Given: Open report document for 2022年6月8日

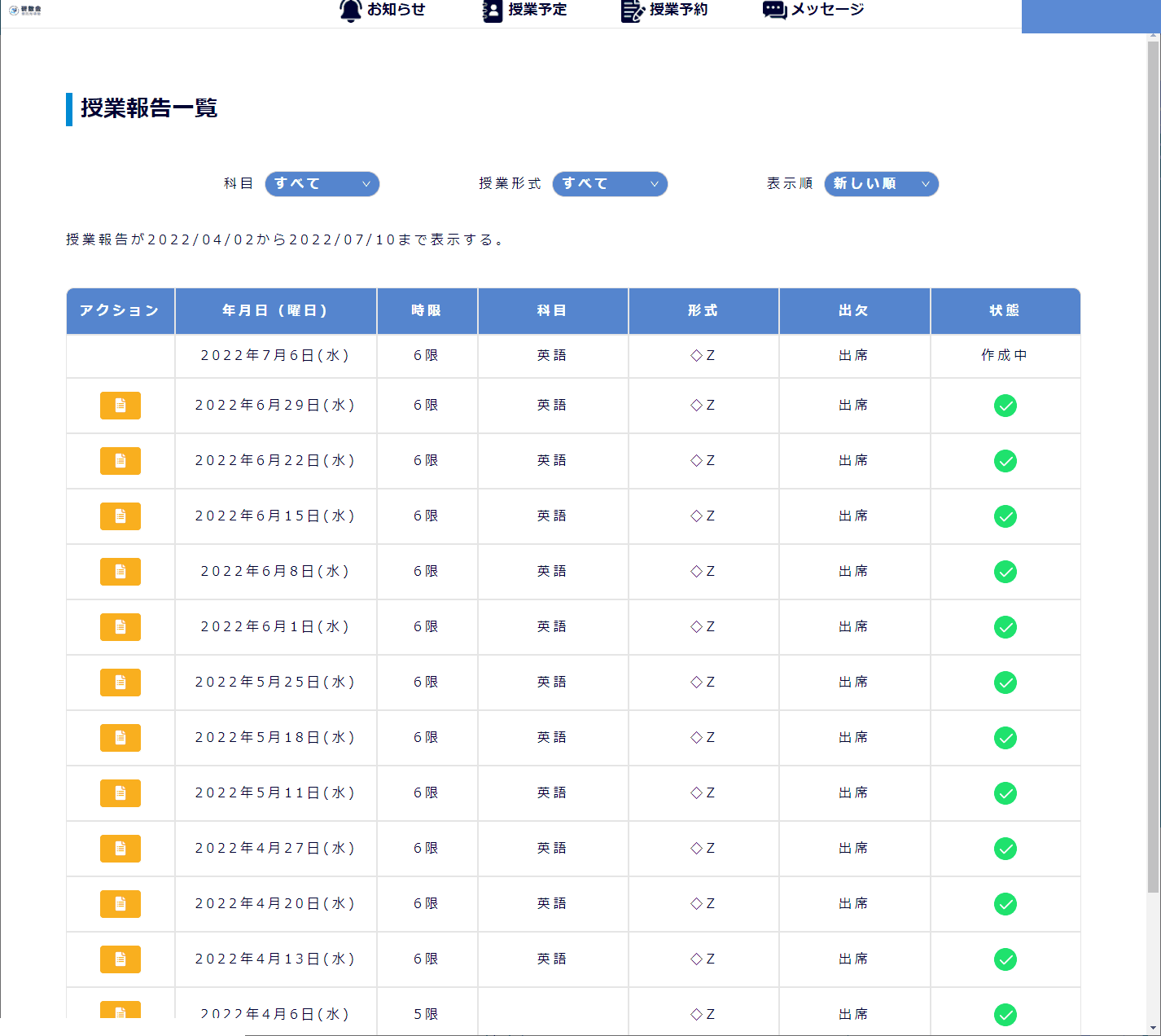Looking at the screenshot, I should click(x=120, y=572).
